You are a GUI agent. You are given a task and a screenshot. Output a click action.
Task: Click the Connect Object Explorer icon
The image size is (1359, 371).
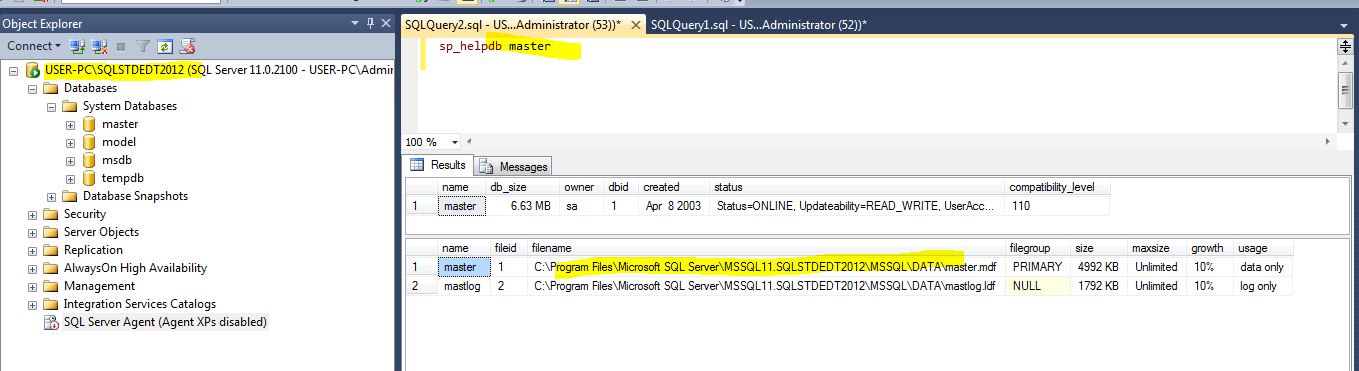(77, 46)
